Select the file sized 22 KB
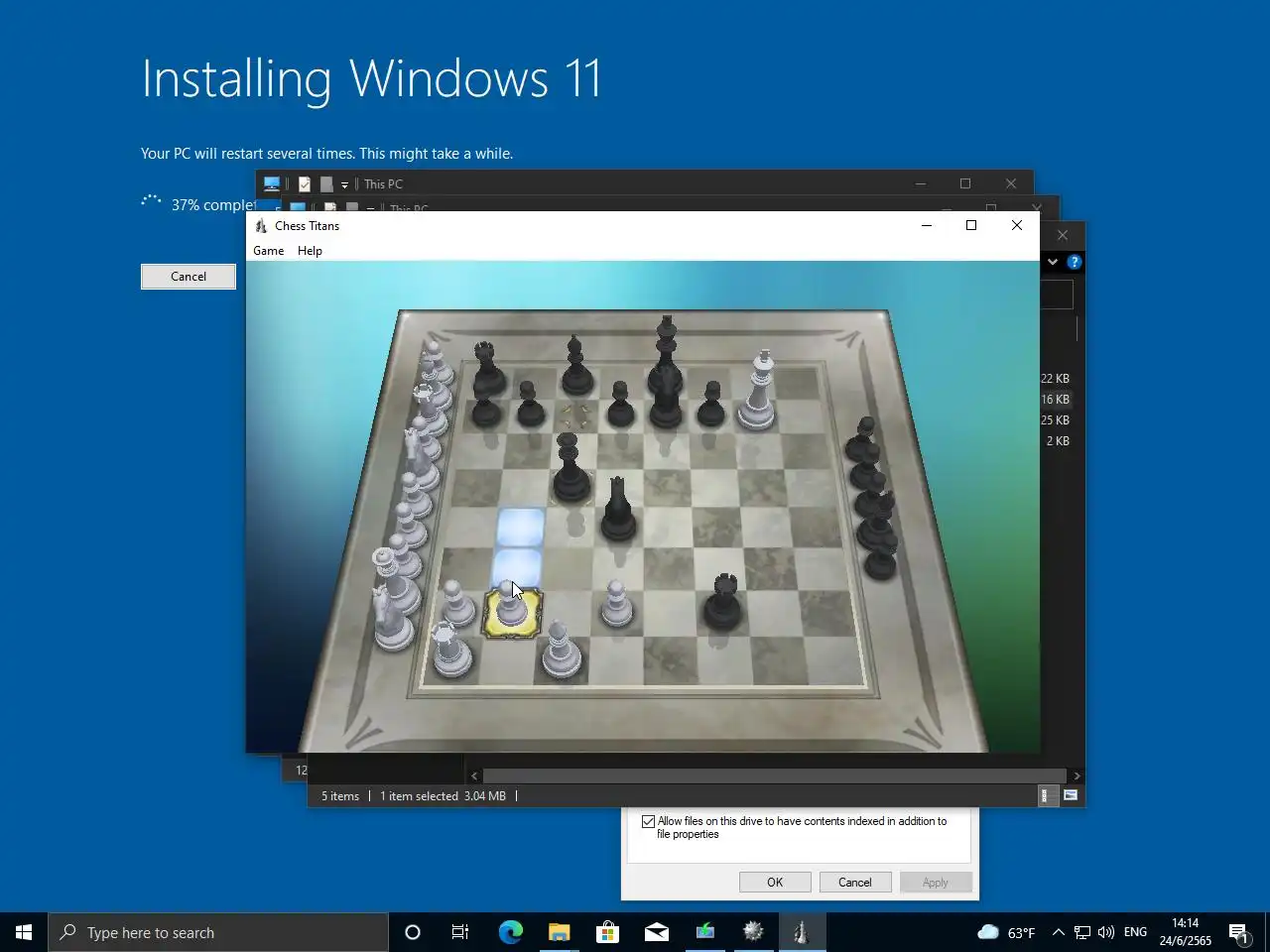Viewport: 1270px width, 952px height. coord(1055,379)
